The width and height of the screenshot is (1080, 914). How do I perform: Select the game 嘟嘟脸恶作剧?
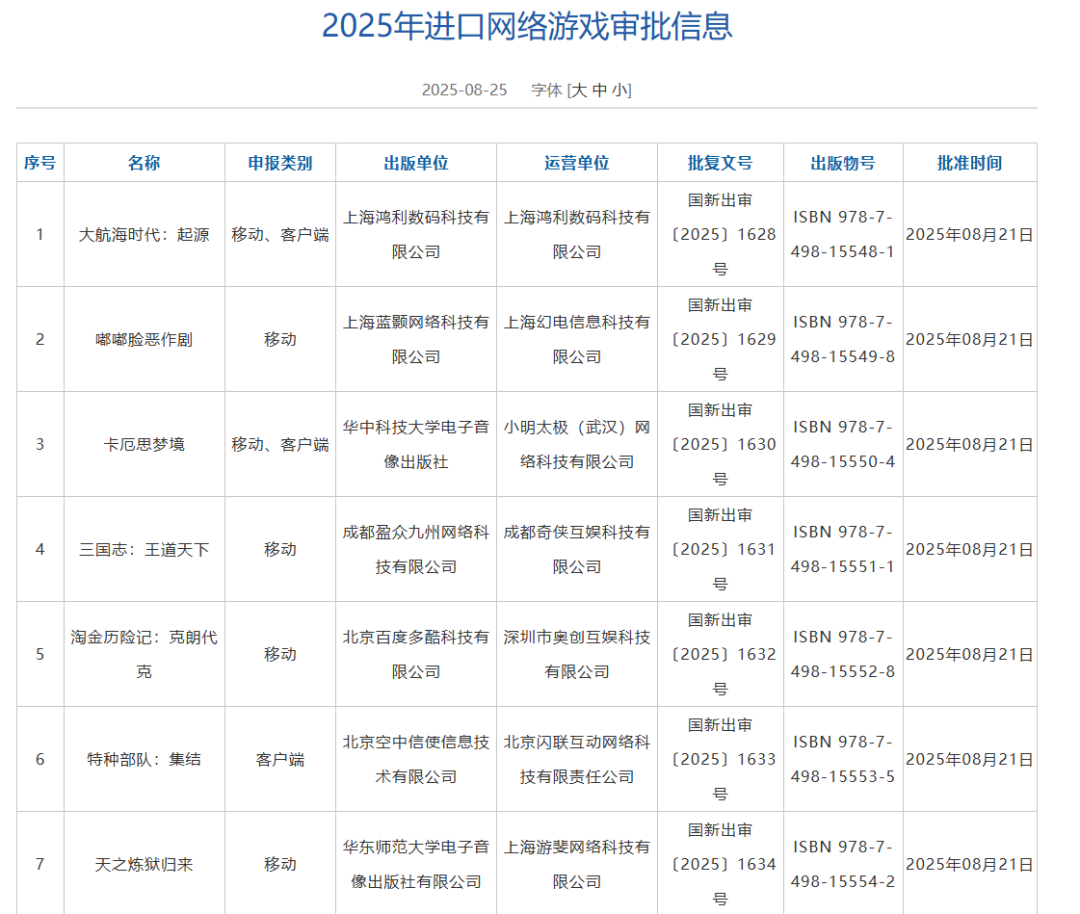click(x=145, y=339)
